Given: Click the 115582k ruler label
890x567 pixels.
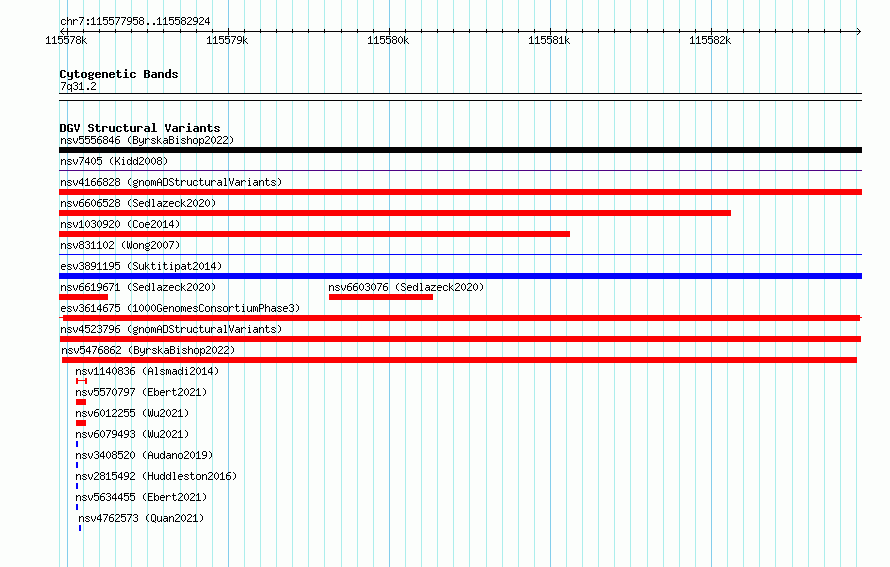Looking at the screenshot, I should coord(710,40).
